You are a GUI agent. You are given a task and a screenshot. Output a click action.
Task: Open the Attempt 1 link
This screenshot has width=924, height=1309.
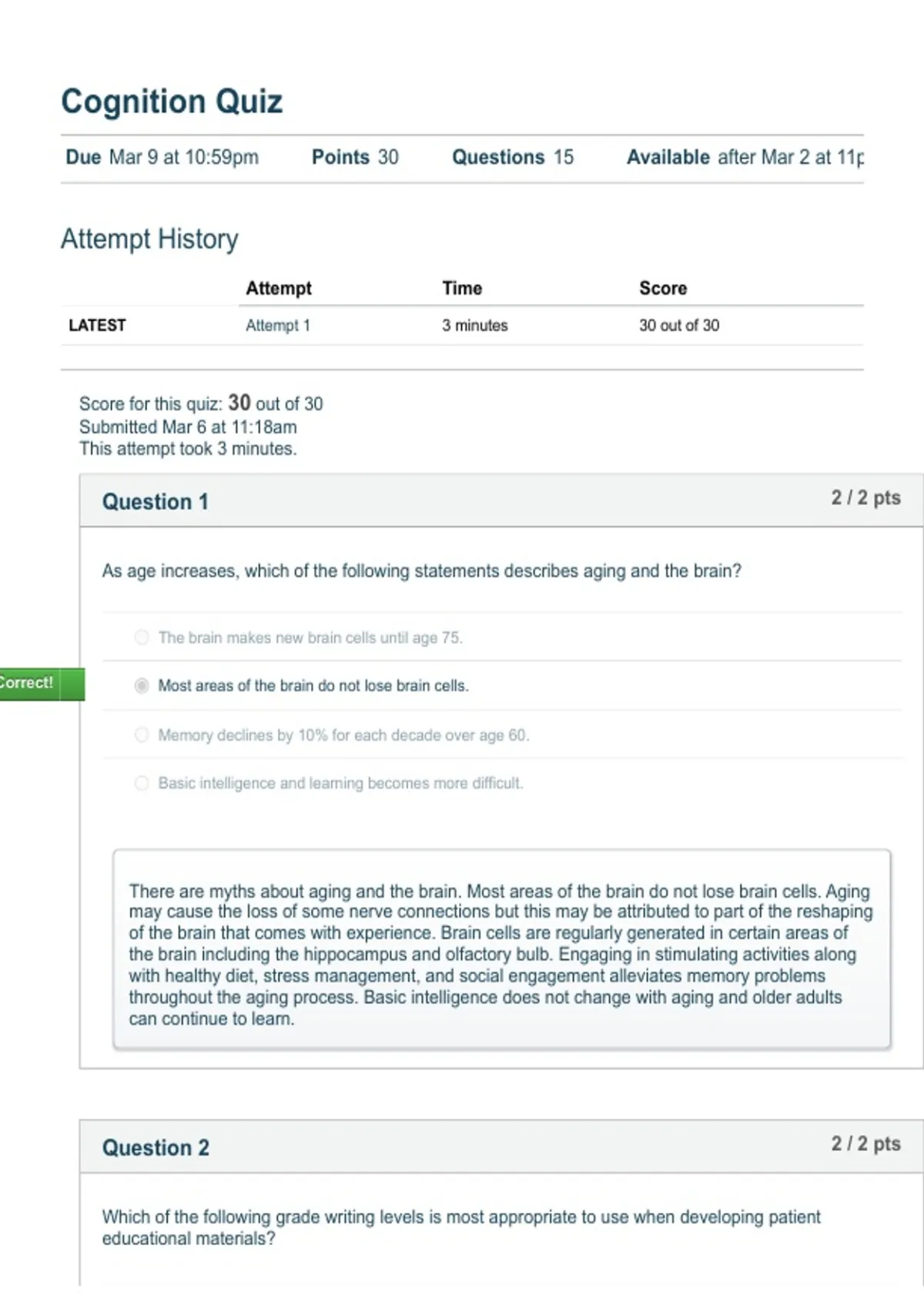click(277, 325)
